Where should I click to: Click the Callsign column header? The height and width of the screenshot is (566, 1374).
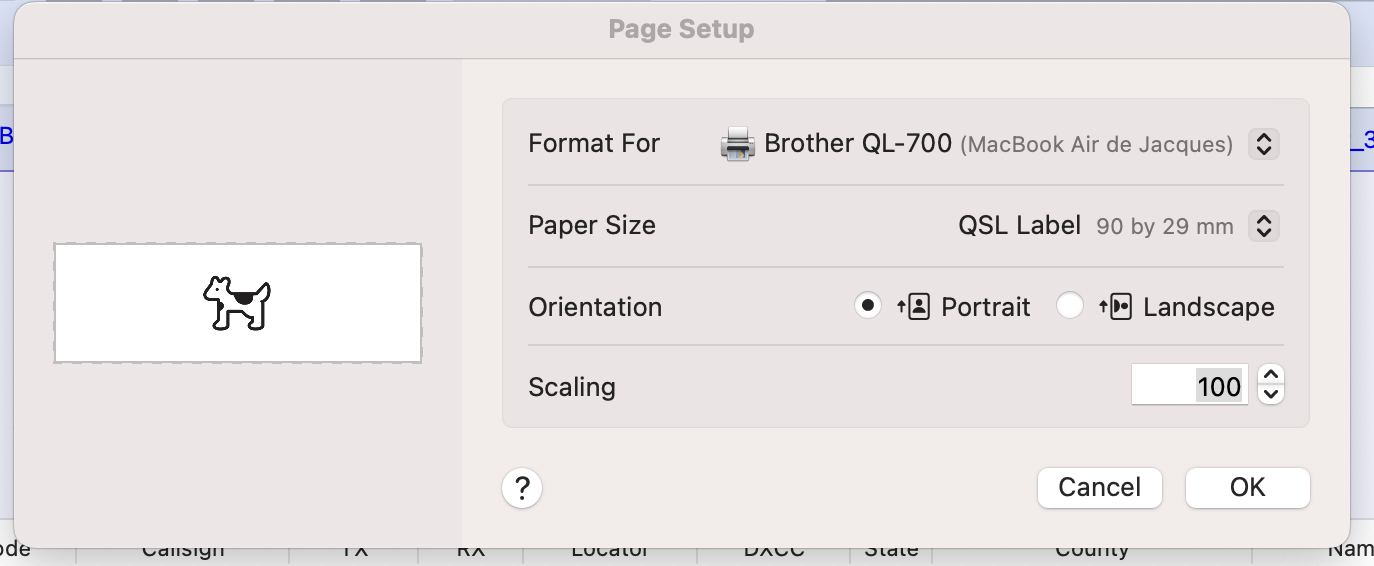click(183, 550)
